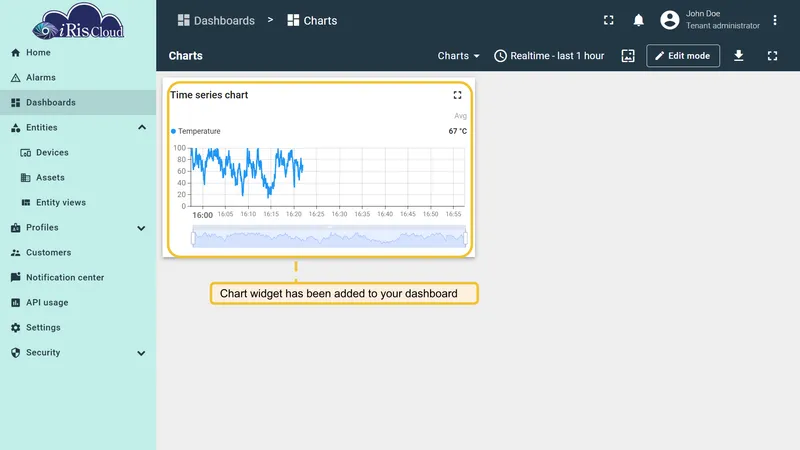This screenshot has width=800, height=450.
Task: Click the dashboard download export icon
Action: (738, 56)
